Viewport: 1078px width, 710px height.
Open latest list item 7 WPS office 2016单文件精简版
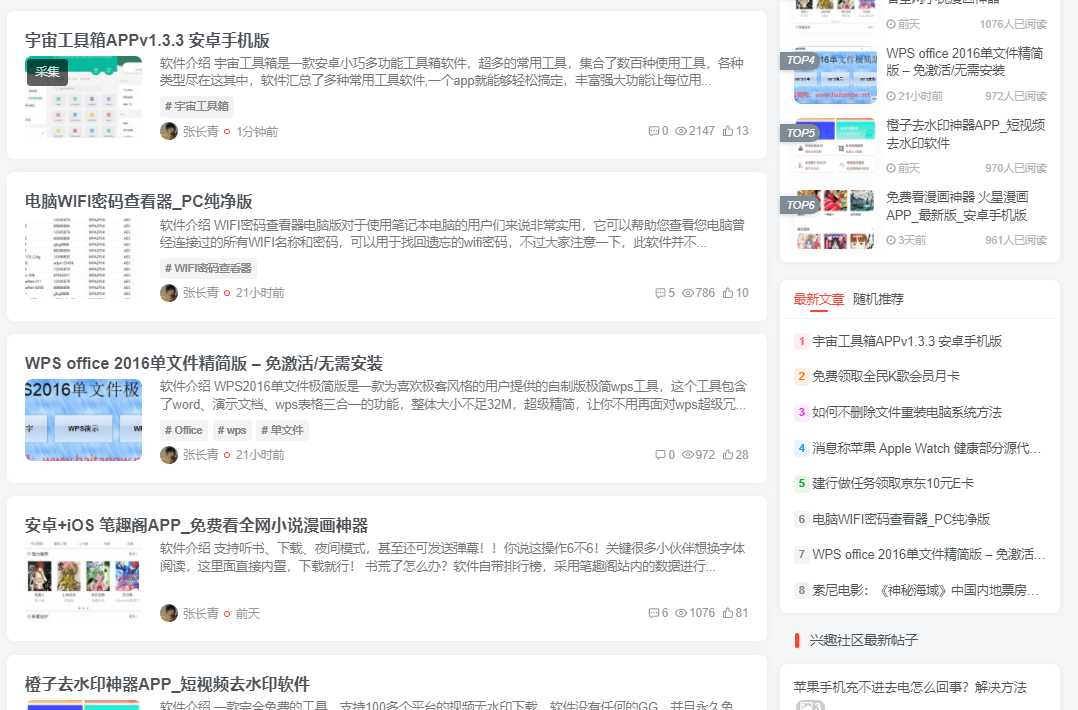tap(928, 554)
